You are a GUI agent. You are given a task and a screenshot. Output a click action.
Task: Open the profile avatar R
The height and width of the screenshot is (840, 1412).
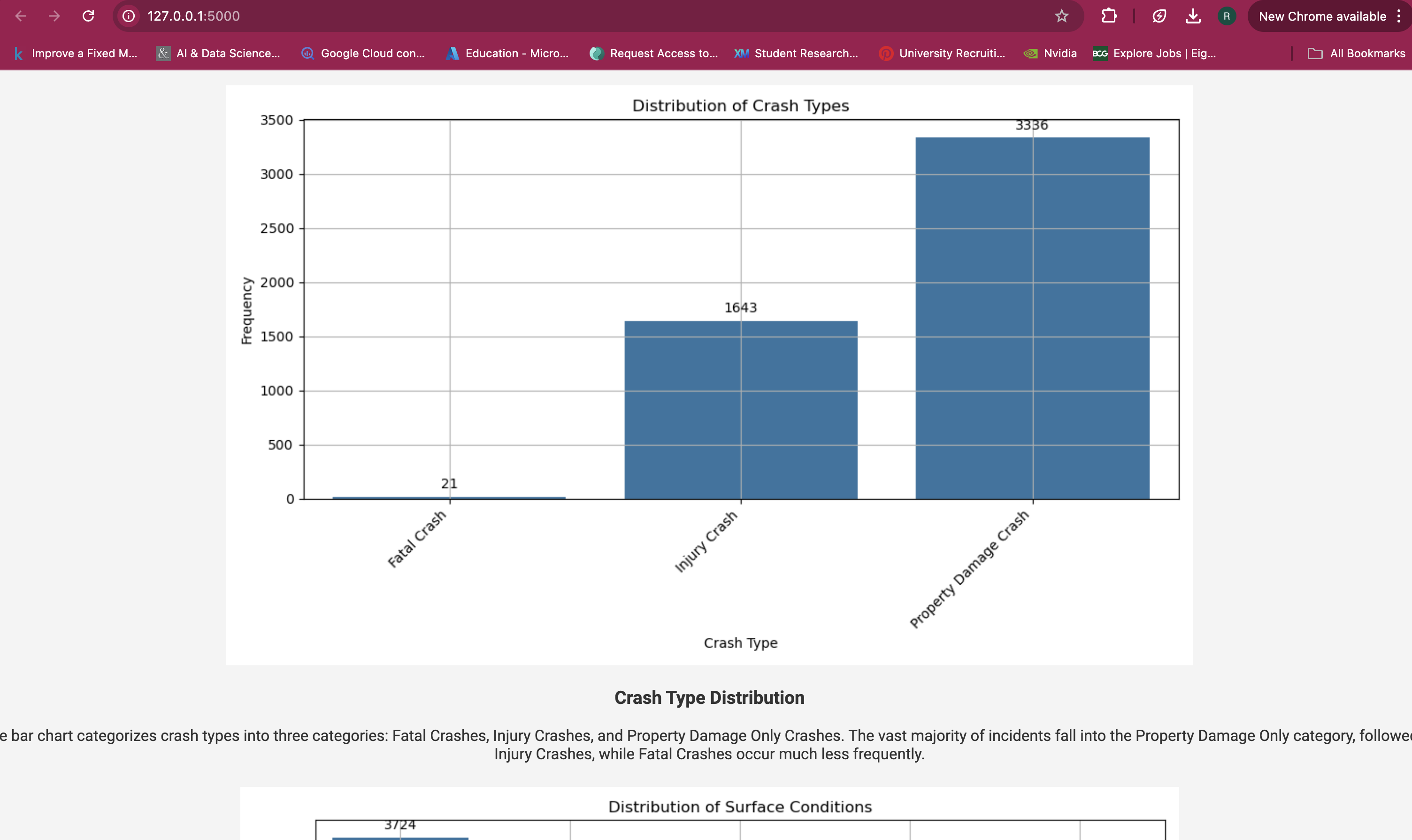1226,16
